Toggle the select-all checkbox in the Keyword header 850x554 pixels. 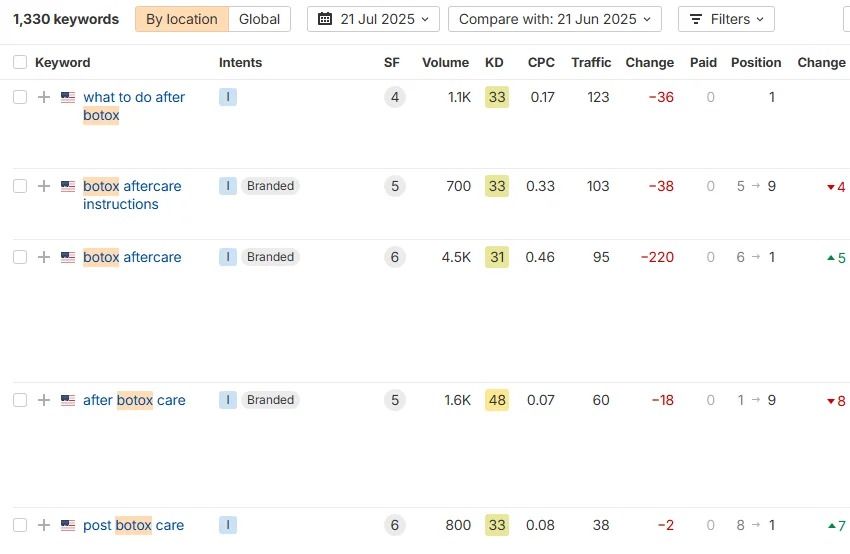[20, 62]
